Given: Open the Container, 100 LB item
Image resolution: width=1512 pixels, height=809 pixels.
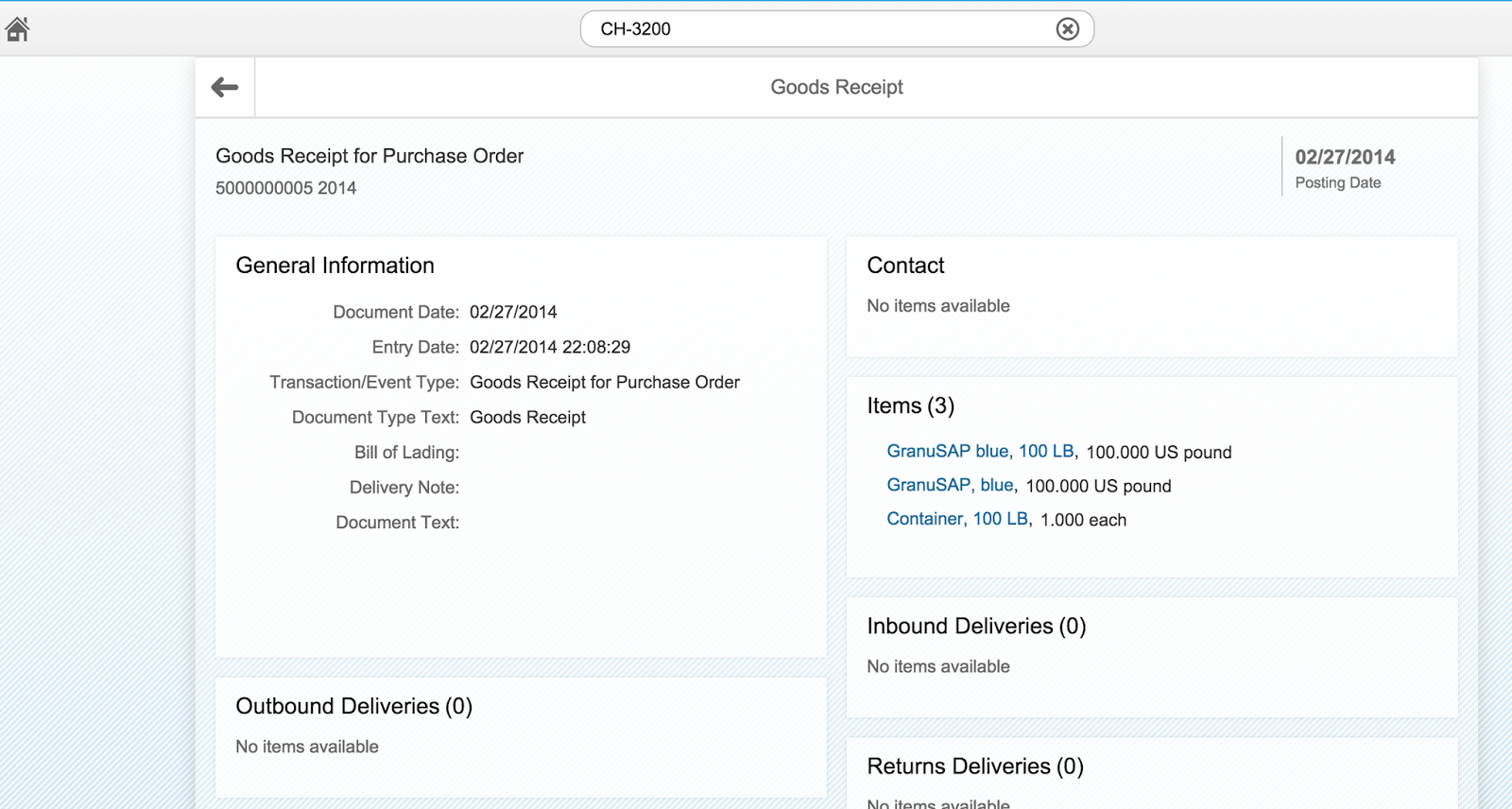Looking at the screenshot, I should pyautogui.click(x=956, y=519).
